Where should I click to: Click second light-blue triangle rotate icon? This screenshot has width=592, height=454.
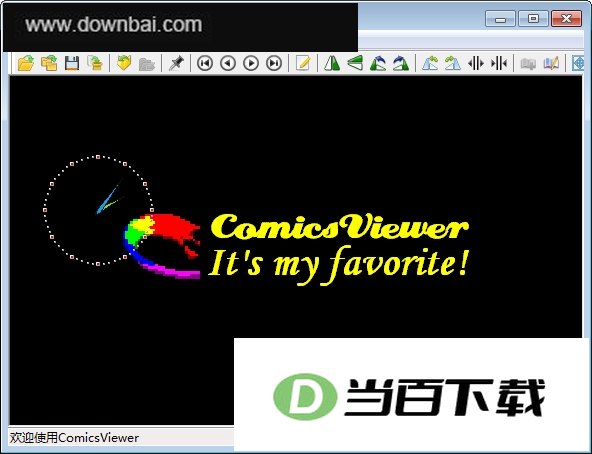[453, 63]
